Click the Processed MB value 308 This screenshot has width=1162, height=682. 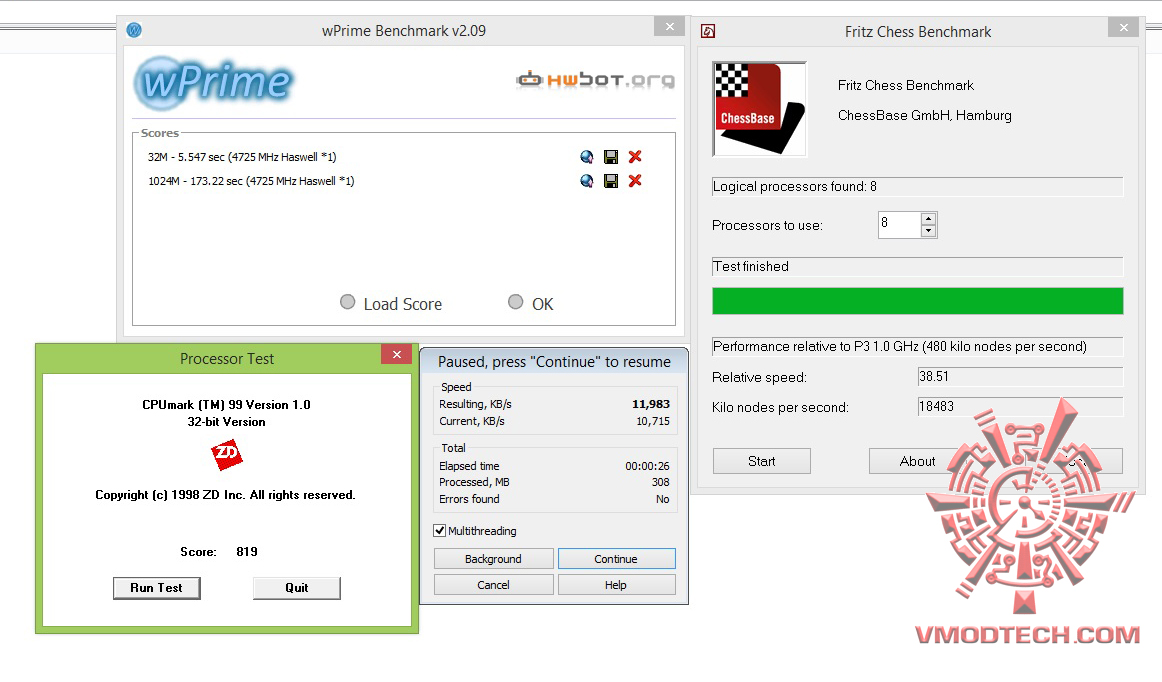(x=660, y=482)
